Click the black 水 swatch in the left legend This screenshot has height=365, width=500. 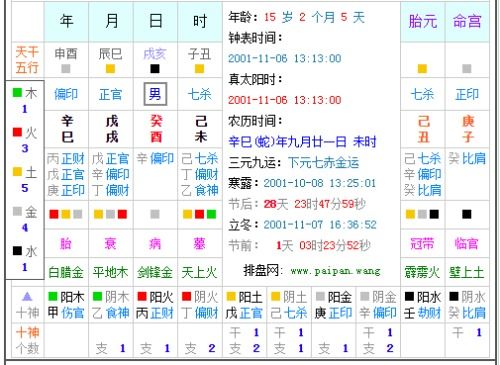tap(17, 250)
